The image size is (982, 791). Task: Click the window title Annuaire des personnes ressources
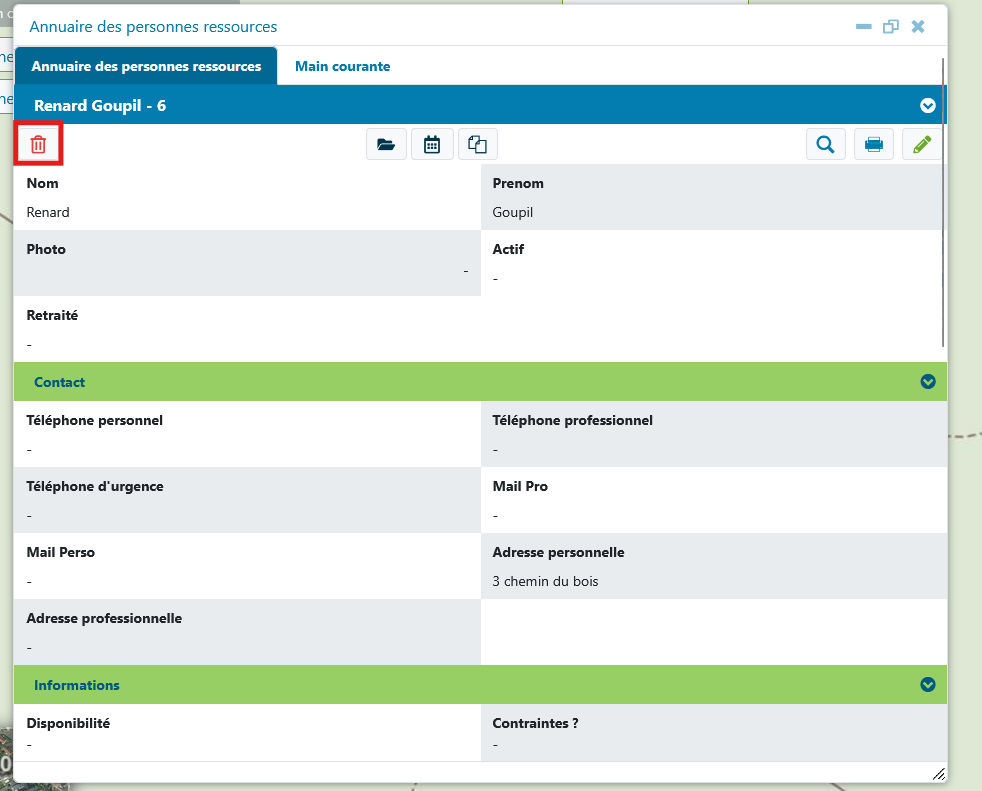(153, 27)
